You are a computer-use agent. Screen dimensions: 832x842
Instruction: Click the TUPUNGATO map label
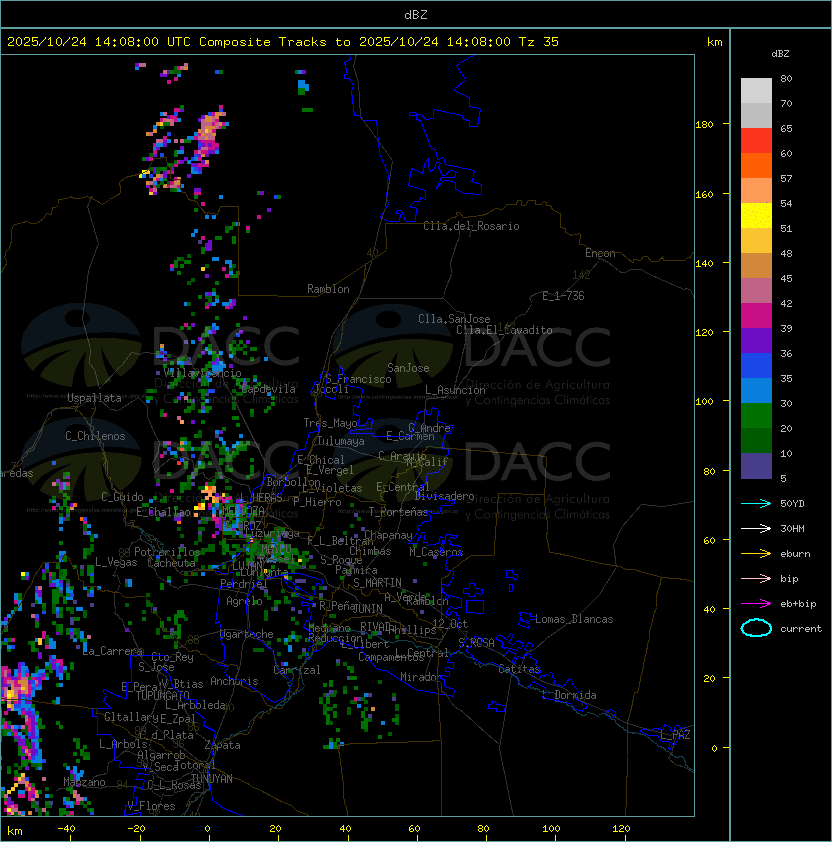(162, 695)
